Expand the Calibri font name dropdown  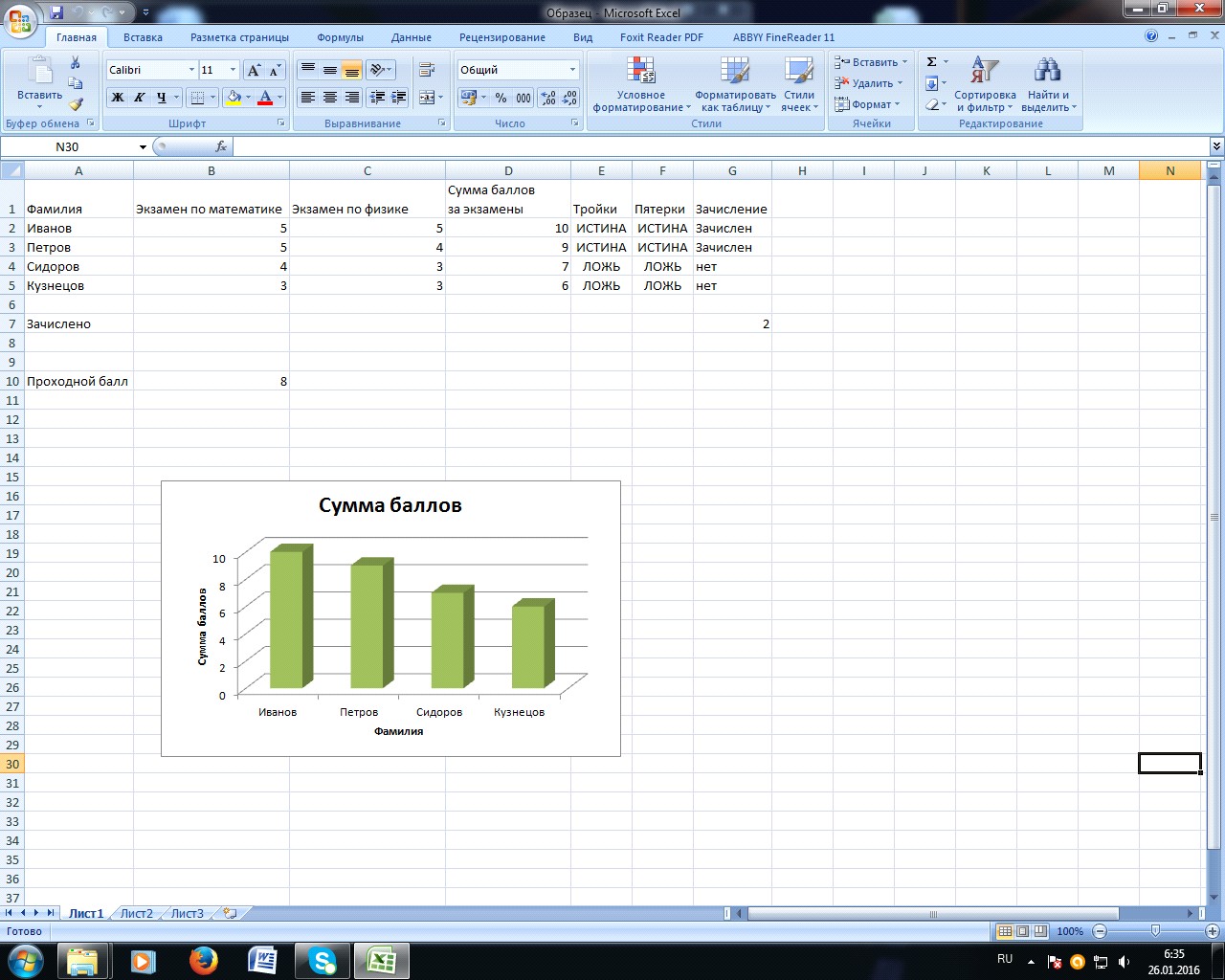192,70
